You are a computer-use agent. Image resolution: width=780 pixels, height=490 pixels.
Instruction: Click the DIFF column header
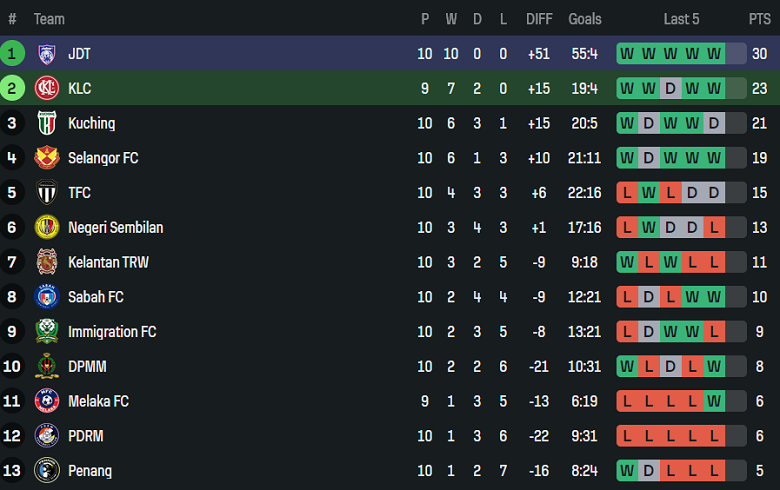click(539, 19)
